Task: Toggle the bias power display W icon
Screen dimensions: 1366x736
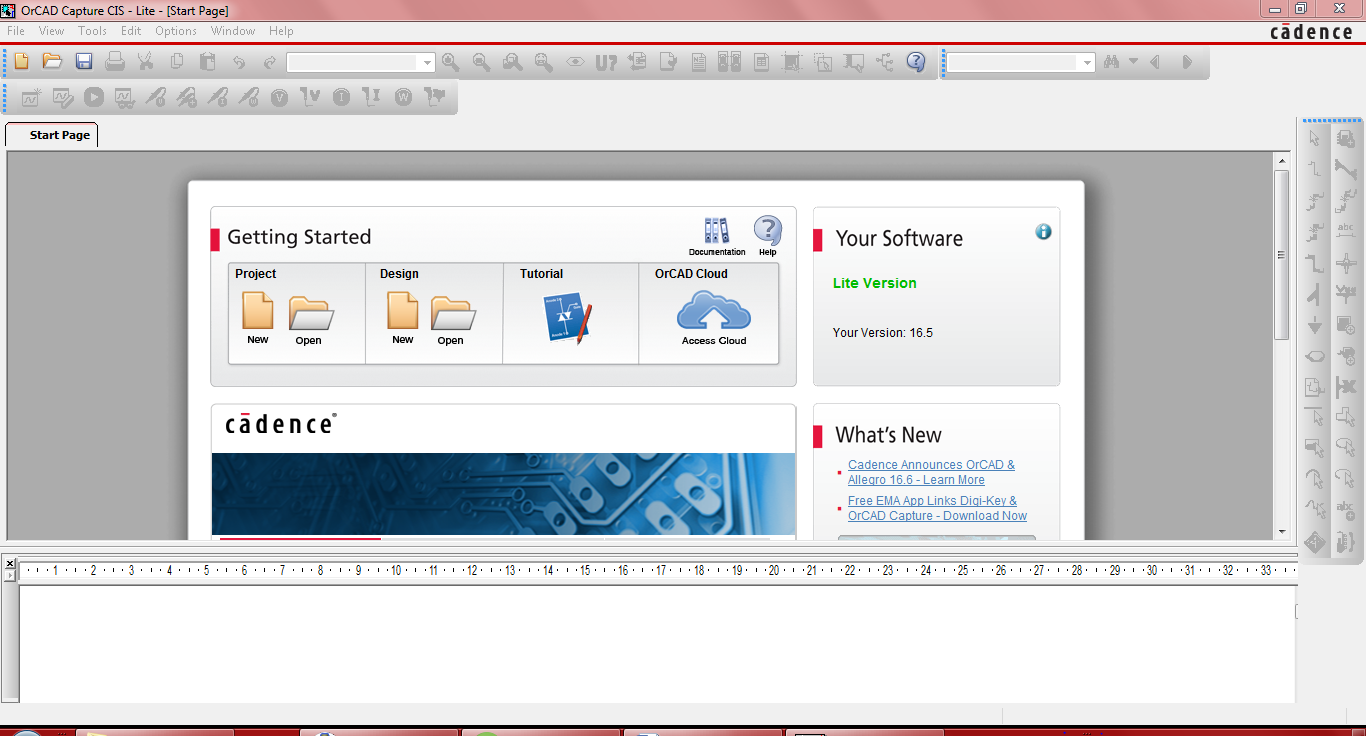Action: pos(403,98)
